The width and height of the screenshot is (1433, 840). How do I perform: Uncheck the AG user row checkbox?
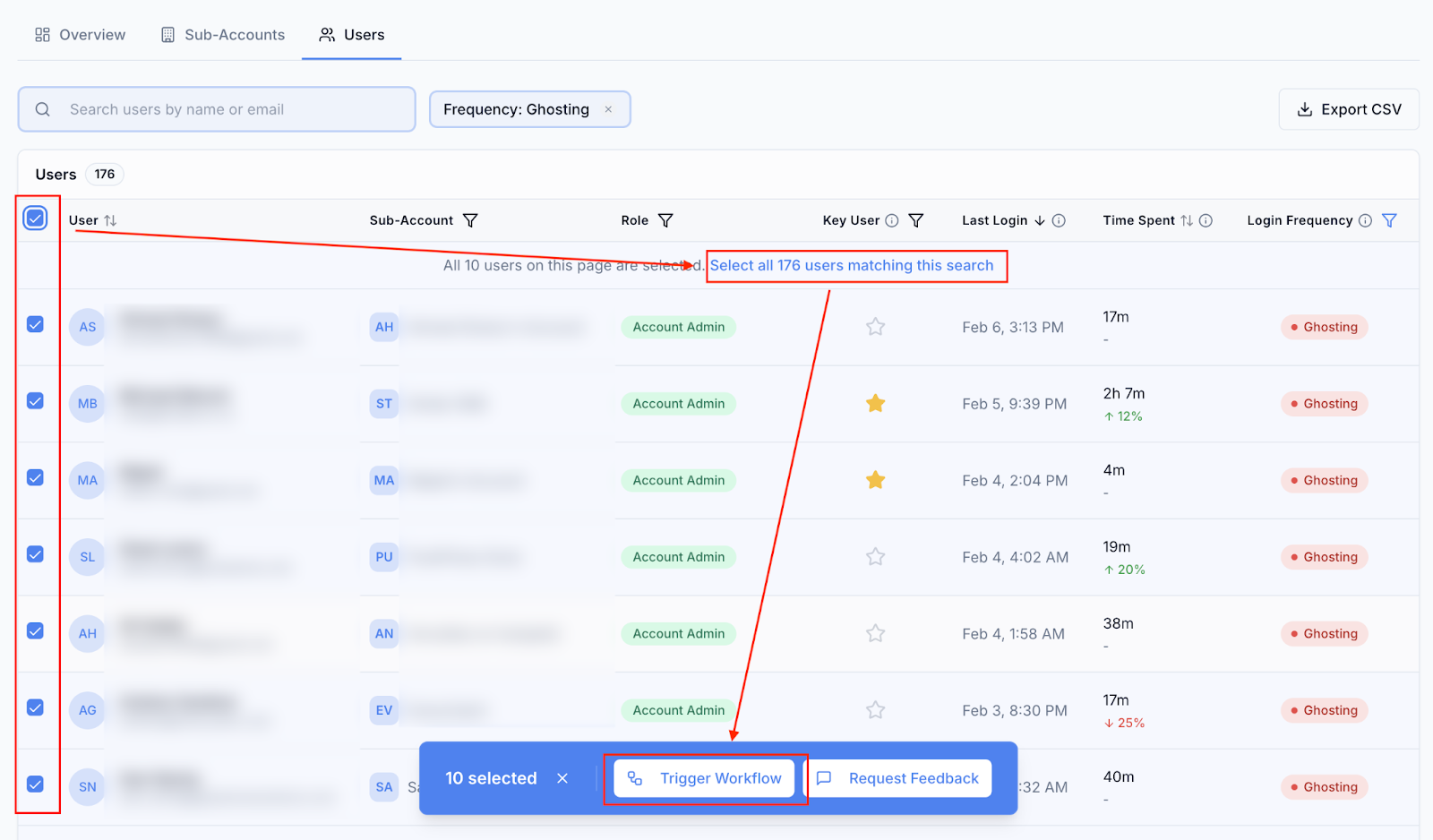(35, 707)
